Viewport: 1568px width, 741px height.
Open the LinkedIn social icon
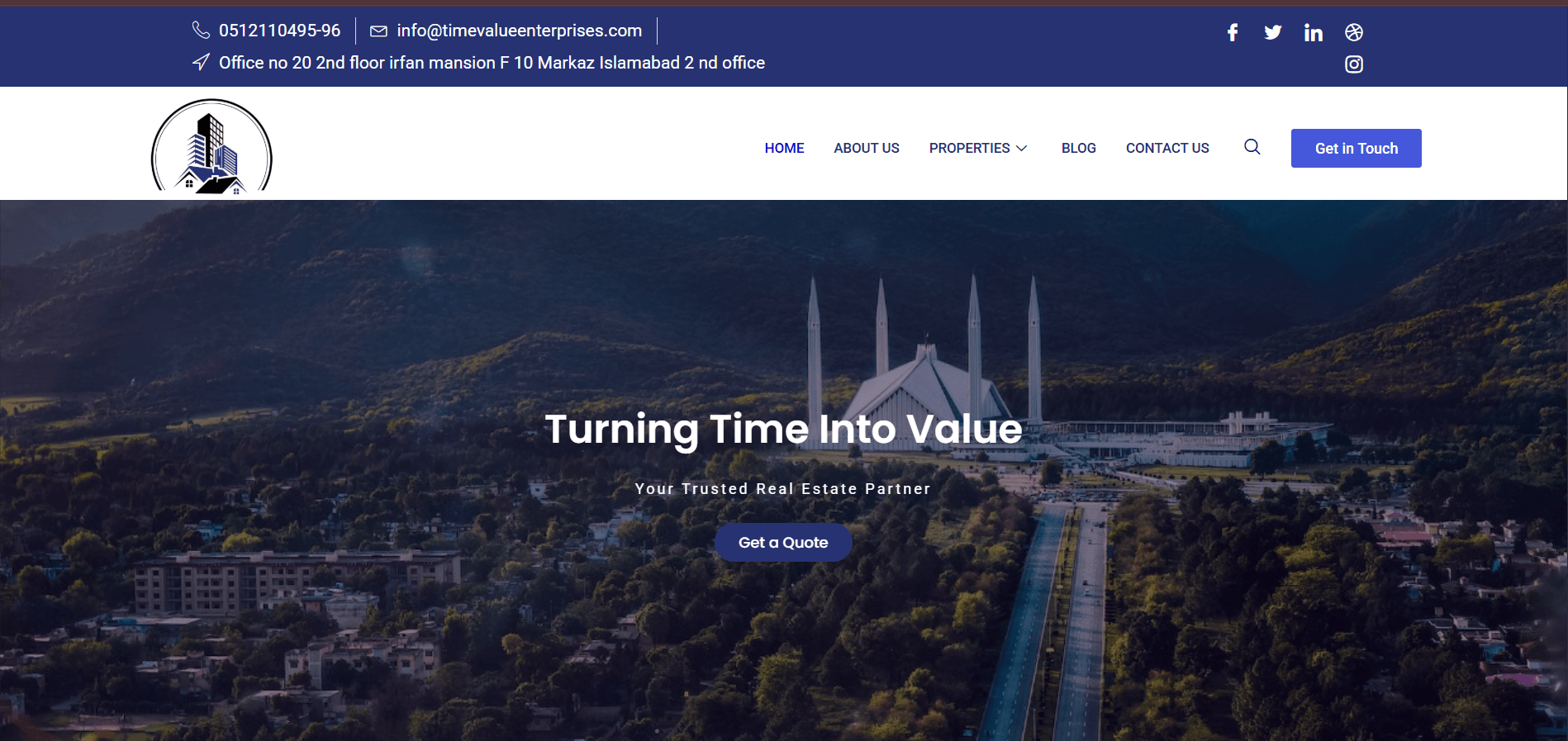point(1313,32)
